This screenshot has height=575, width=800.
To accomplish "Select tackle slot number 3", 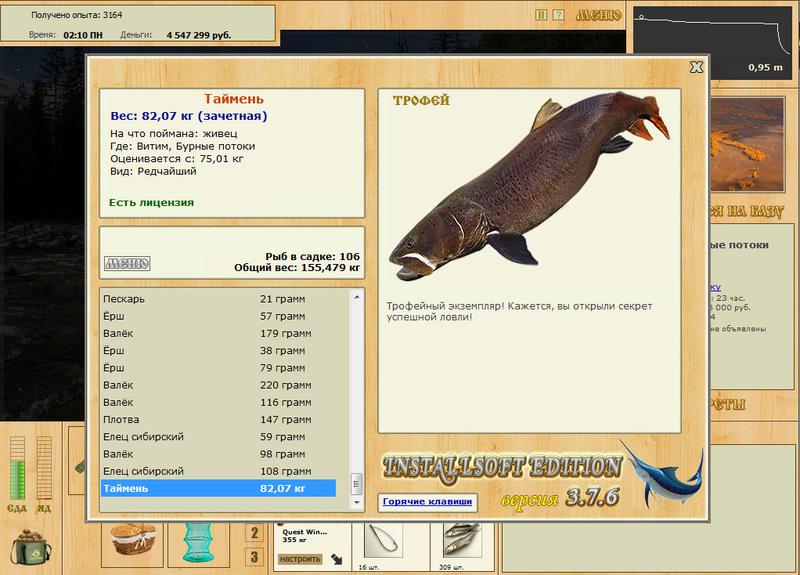I will (x=254, y=557).
